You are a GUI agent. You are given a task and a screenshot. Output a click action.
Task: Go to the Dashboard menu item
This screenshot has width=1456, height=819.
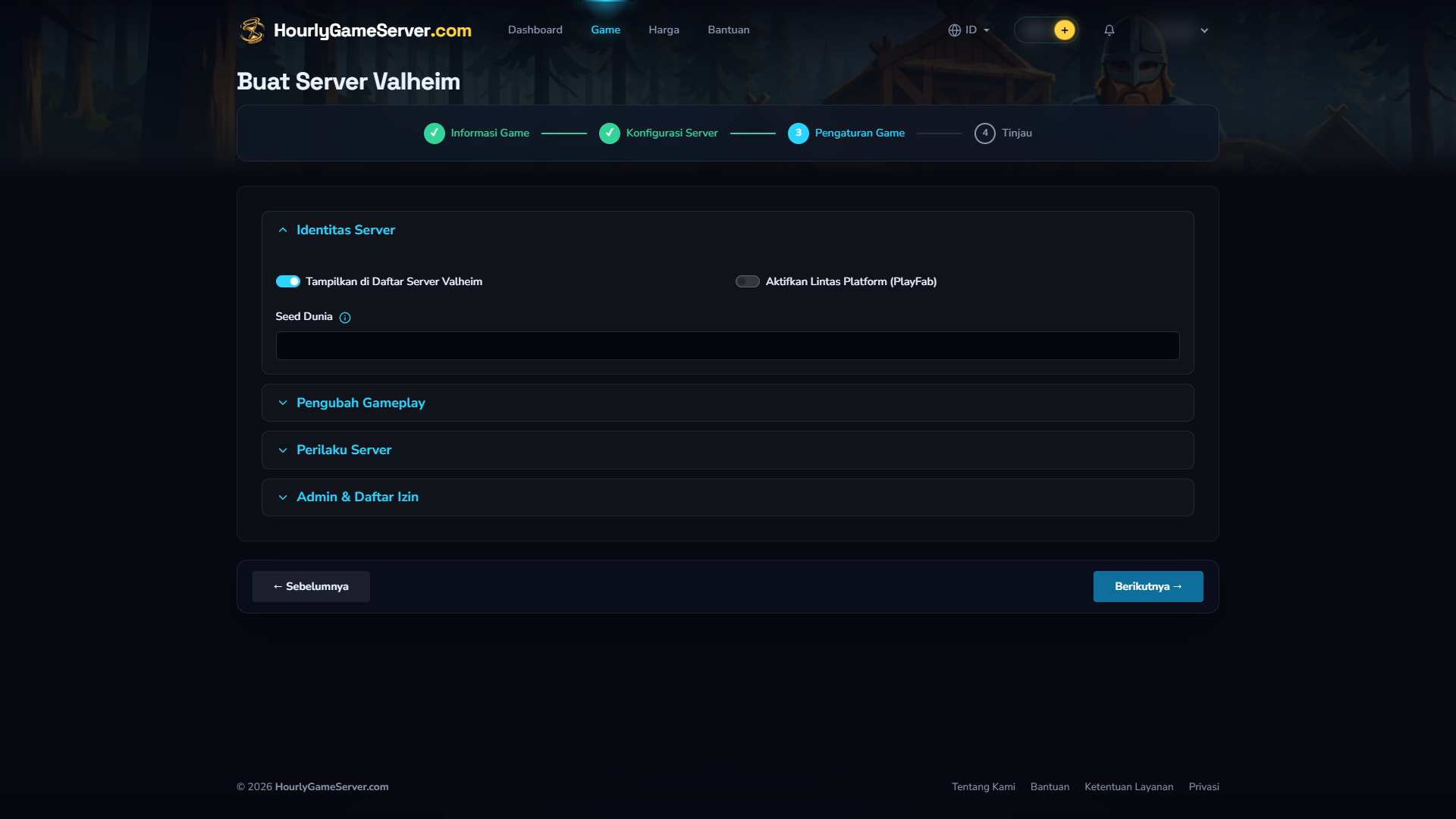click(x=535, y=30)
